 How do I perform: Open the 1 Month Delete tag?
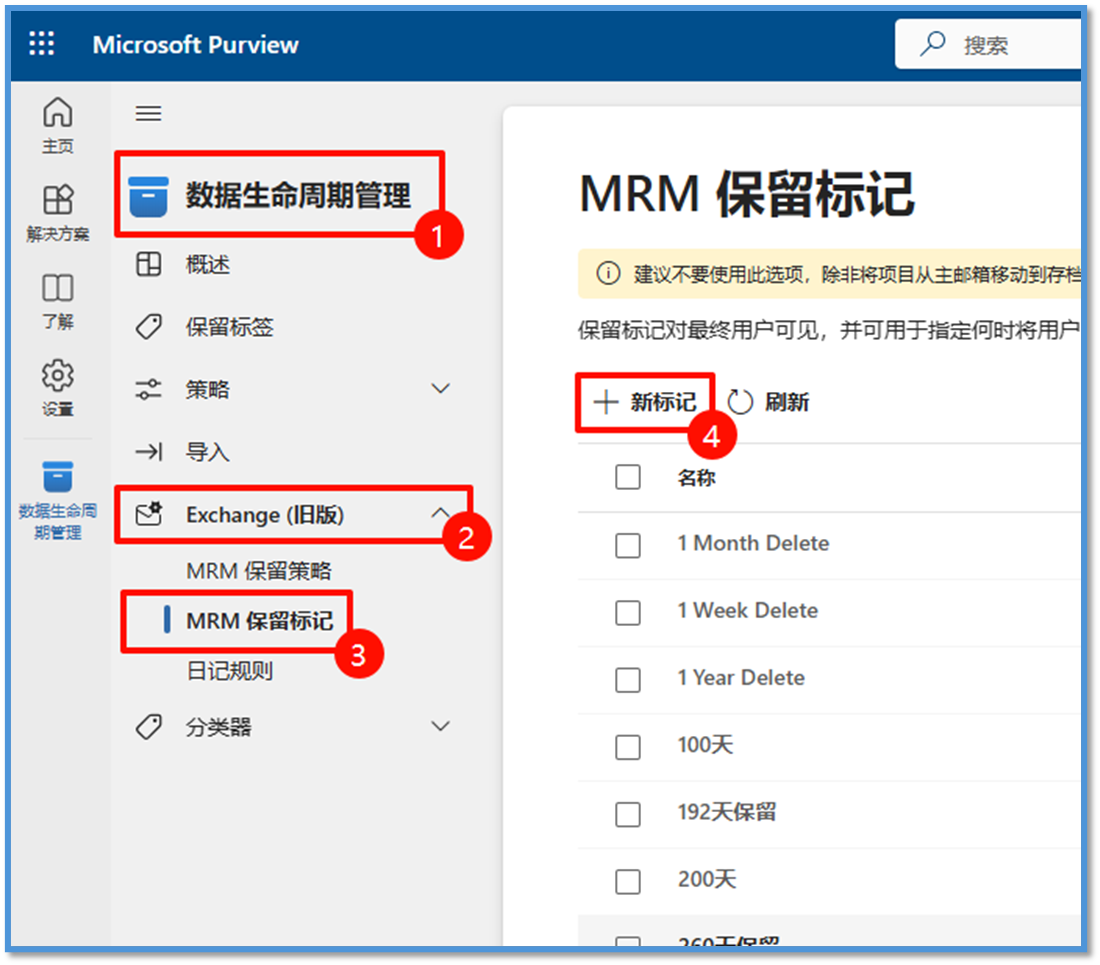pos(753,544)
